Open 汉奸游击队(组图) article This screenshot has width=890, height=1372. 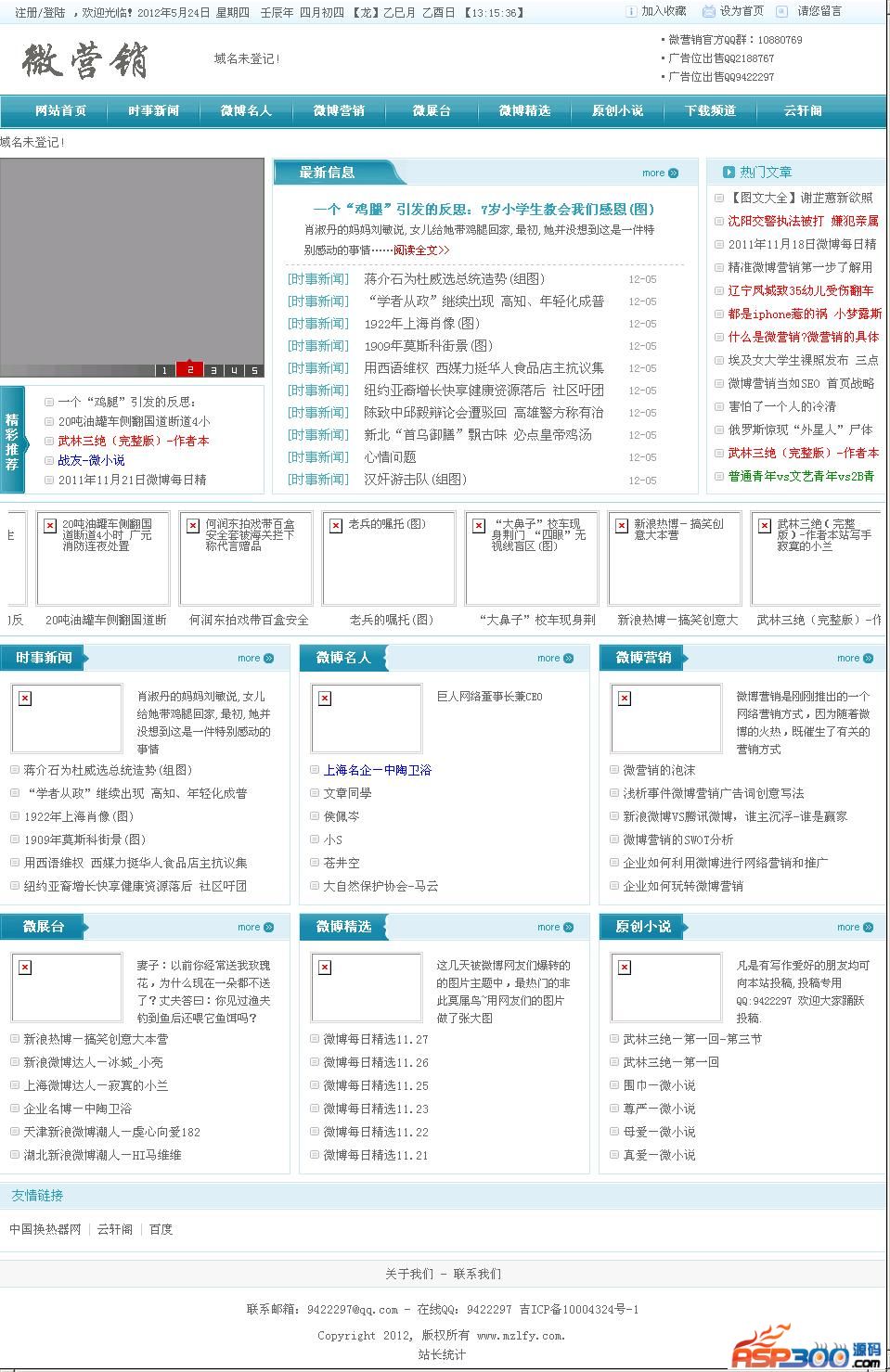click(x=415, y=480)
